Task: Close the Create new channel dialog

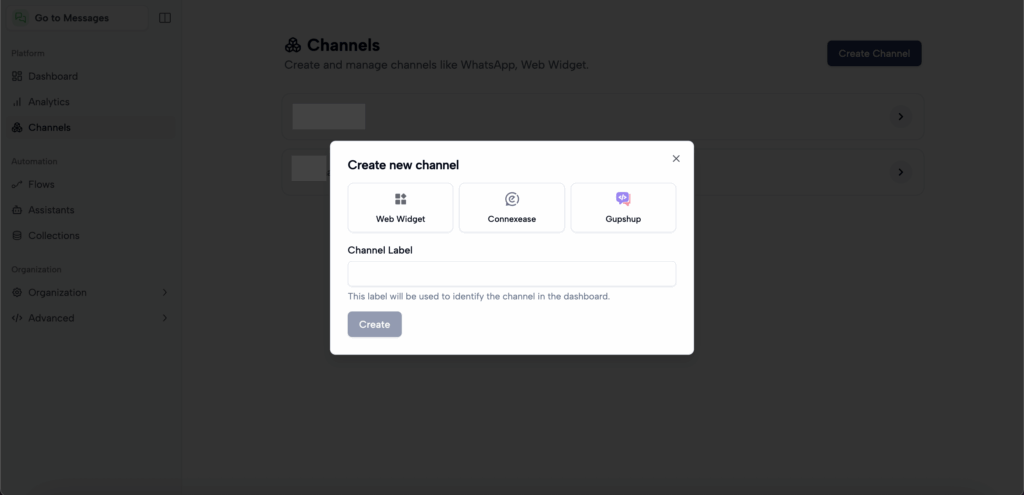Action: coord(676,158)
